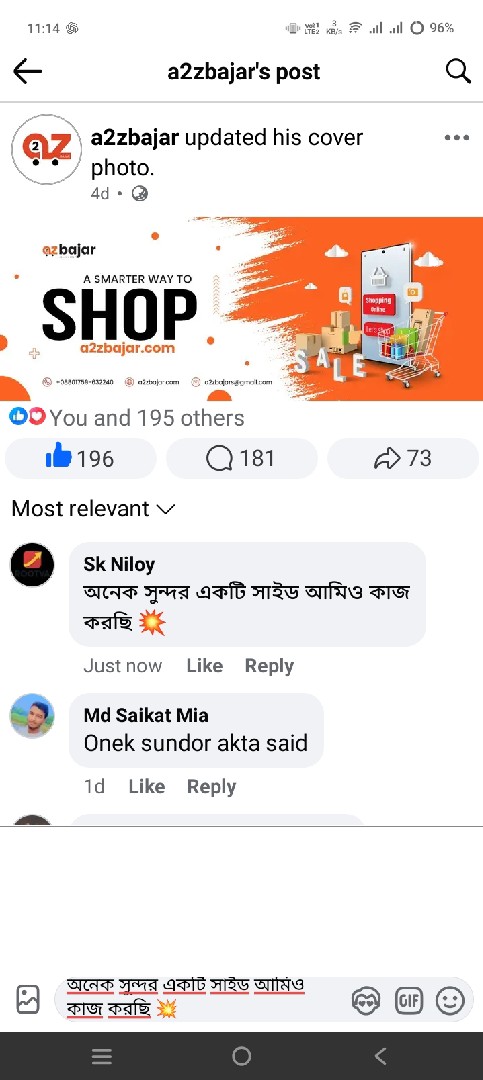
Task: Reply to Md Saikat Mia's comment
Action: point(212,787)
